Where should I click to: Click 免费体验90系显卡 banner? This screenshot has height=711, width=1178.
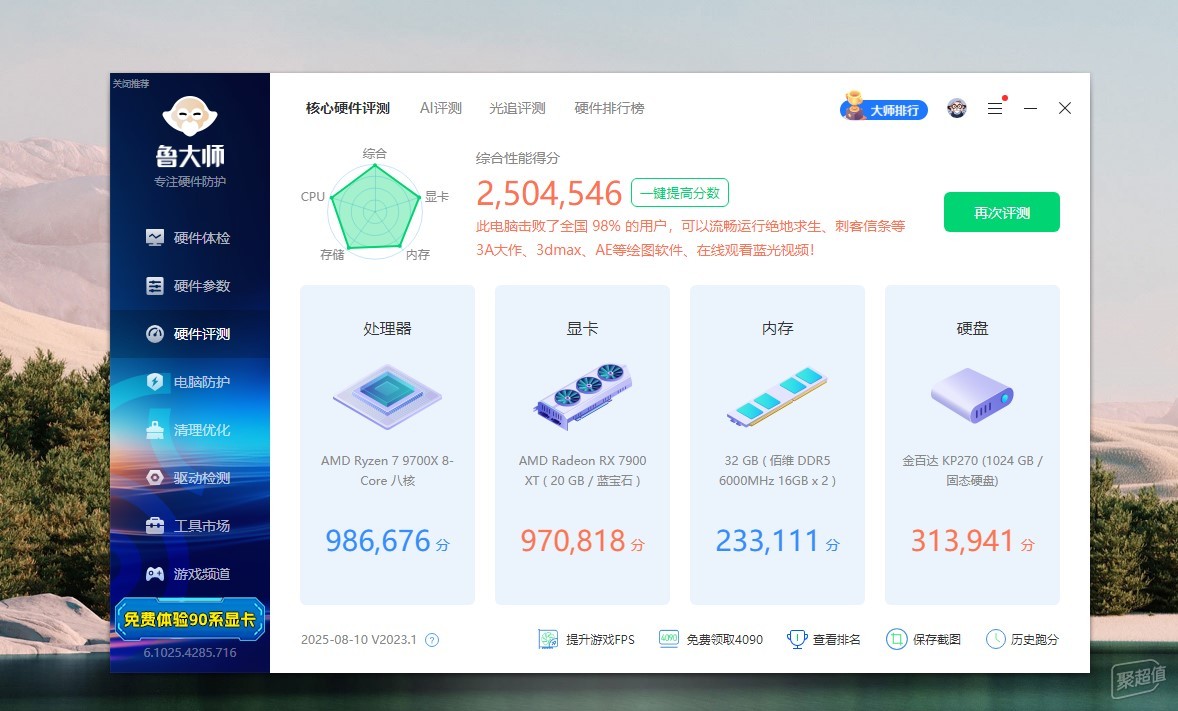tap(189, 619)
